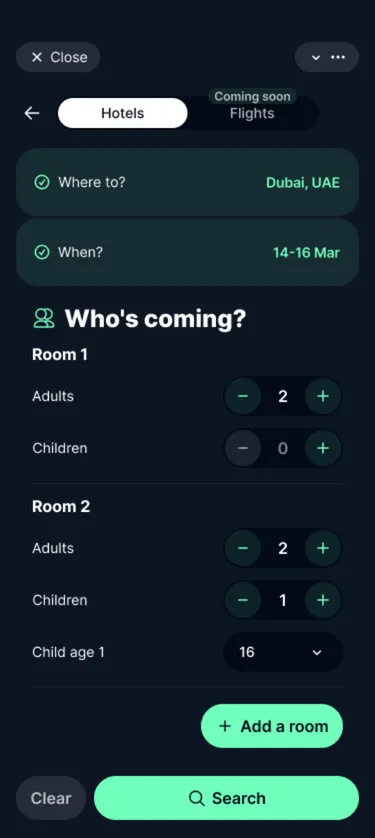Close the booking panel

pos(58,57)
